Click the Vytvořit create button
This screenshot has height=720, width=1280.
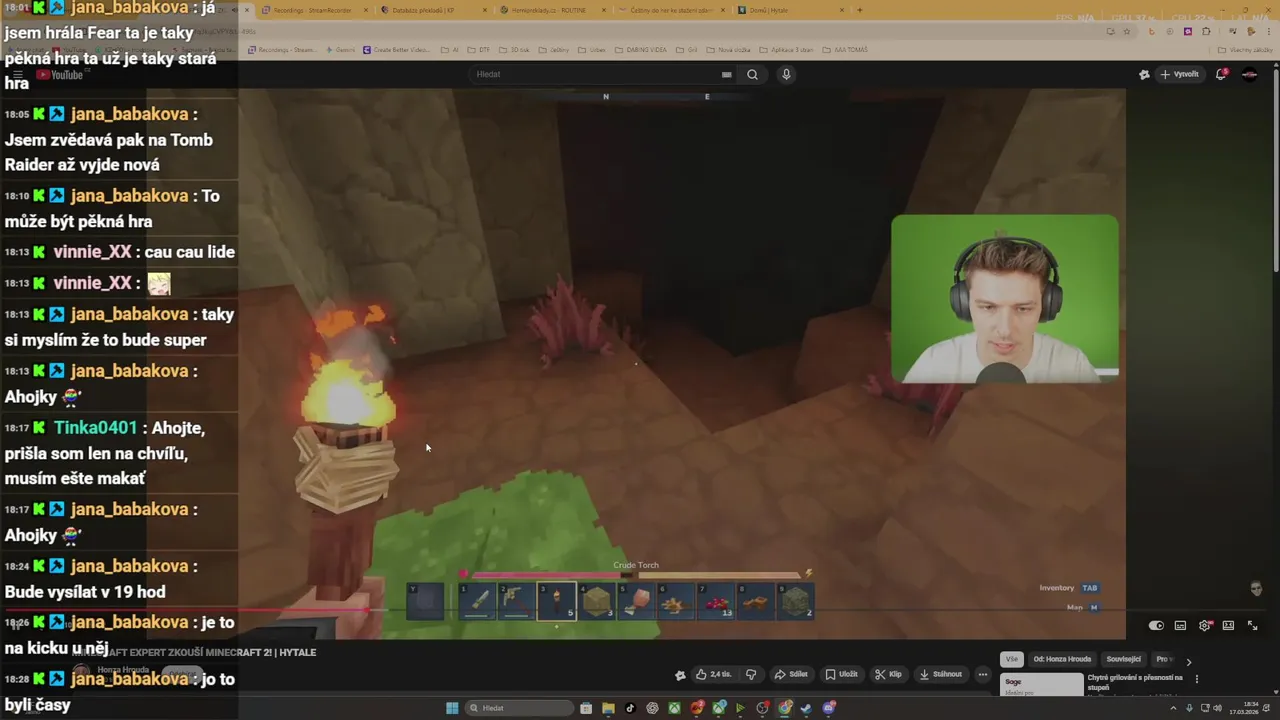pos(1180,74)
